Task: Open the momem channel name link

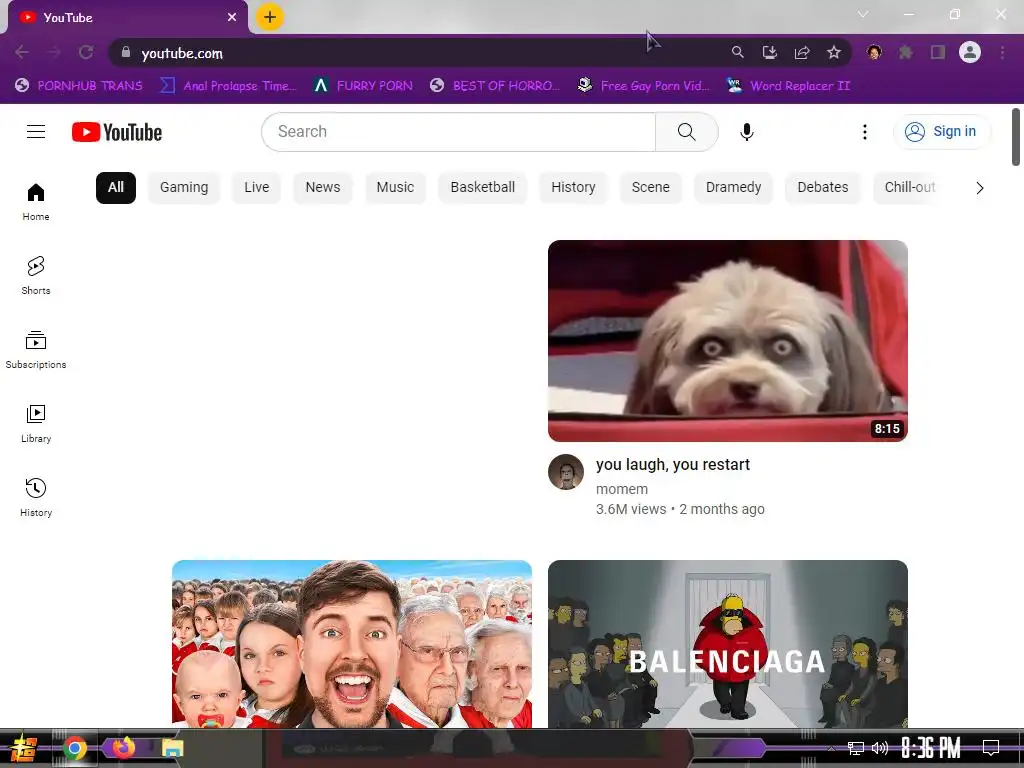Action: 622,489
